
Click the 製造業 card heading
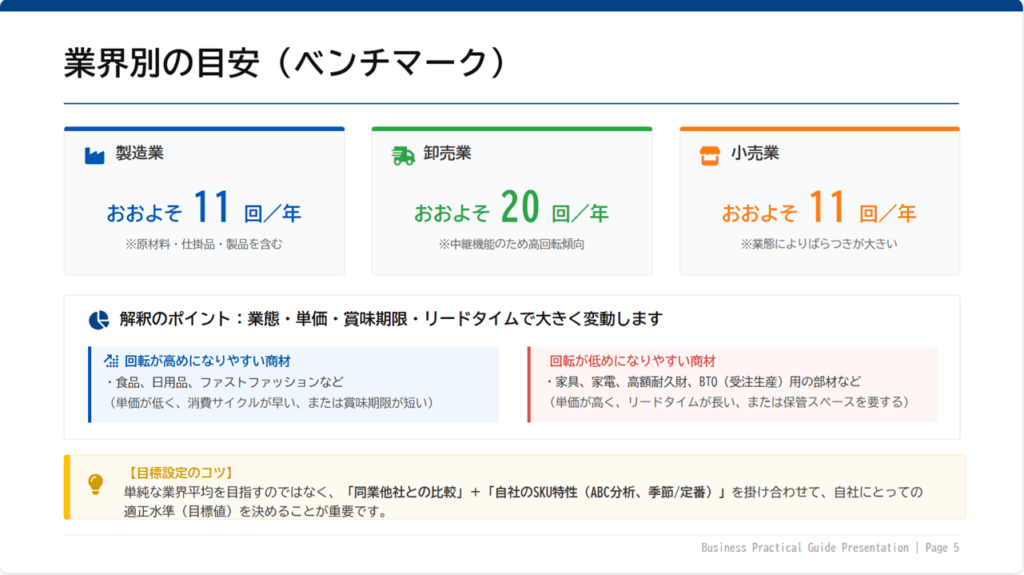click(140, 153)
